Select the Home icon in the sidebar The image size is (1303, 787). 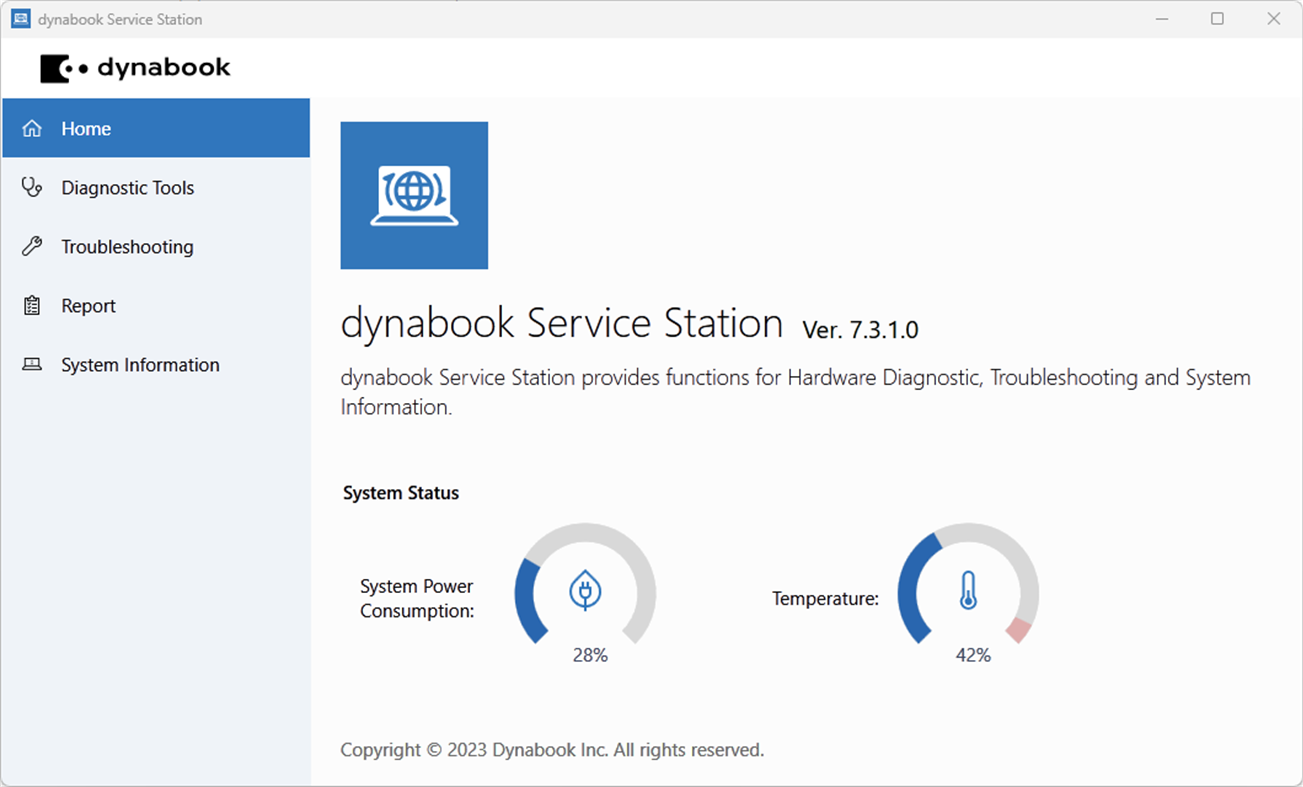pos(33,128)
